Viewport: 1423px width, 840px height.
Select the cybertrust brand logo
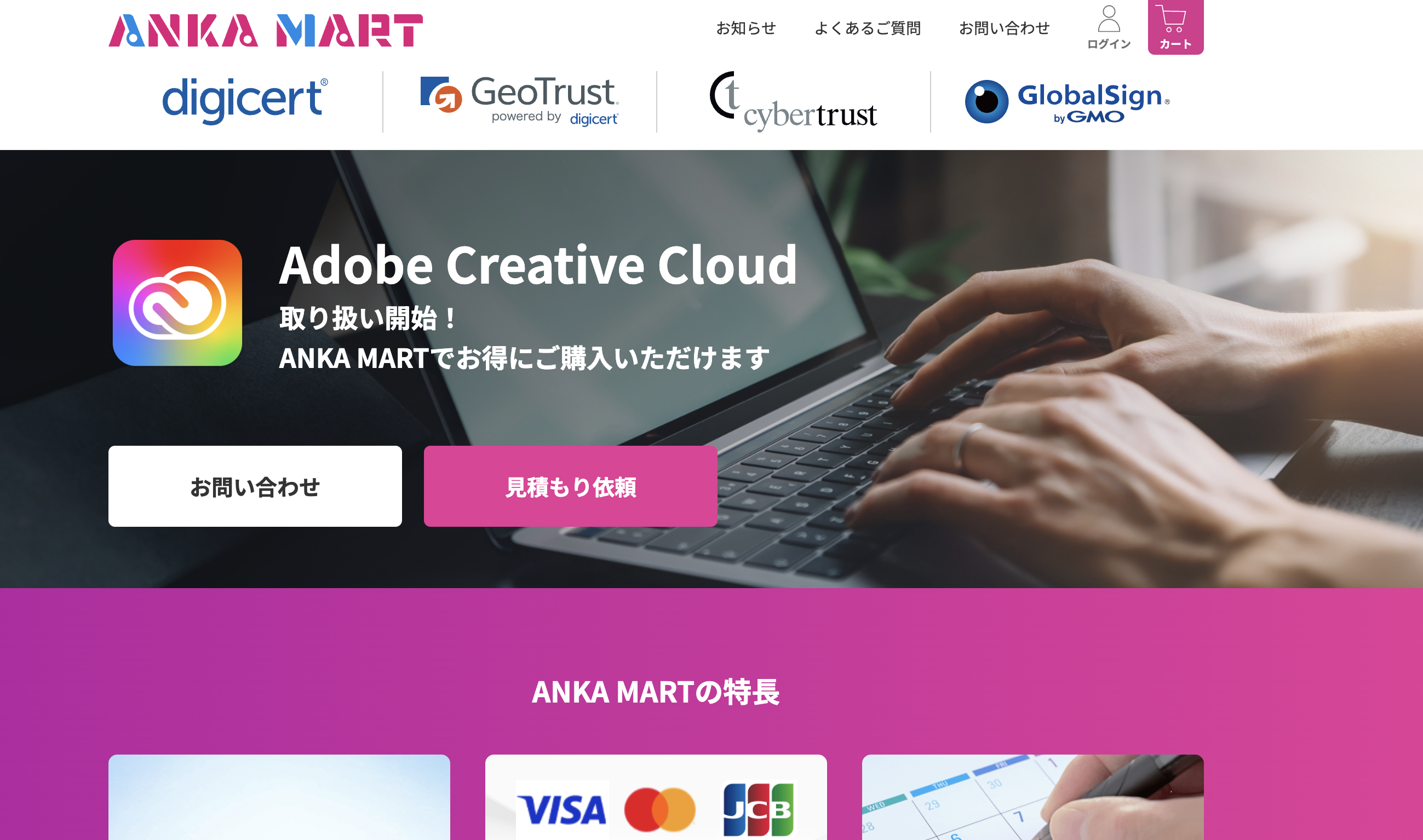coord(793,101)
